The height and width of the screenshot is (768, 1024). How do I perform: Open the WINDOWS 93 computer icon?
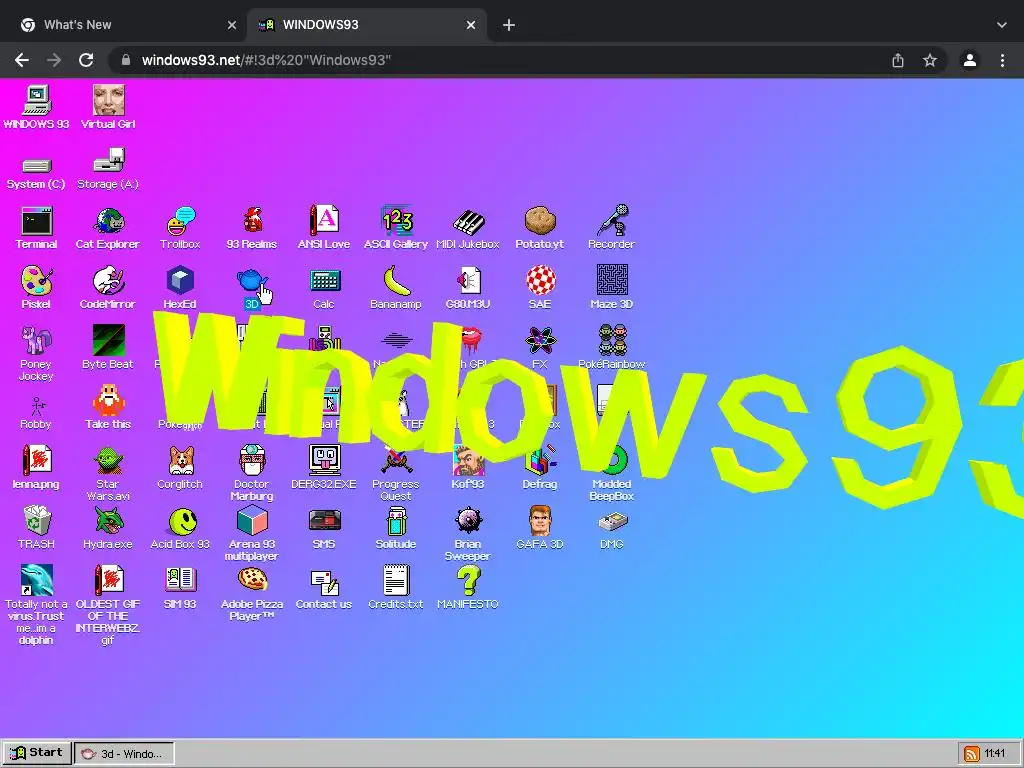click(37, 101)
